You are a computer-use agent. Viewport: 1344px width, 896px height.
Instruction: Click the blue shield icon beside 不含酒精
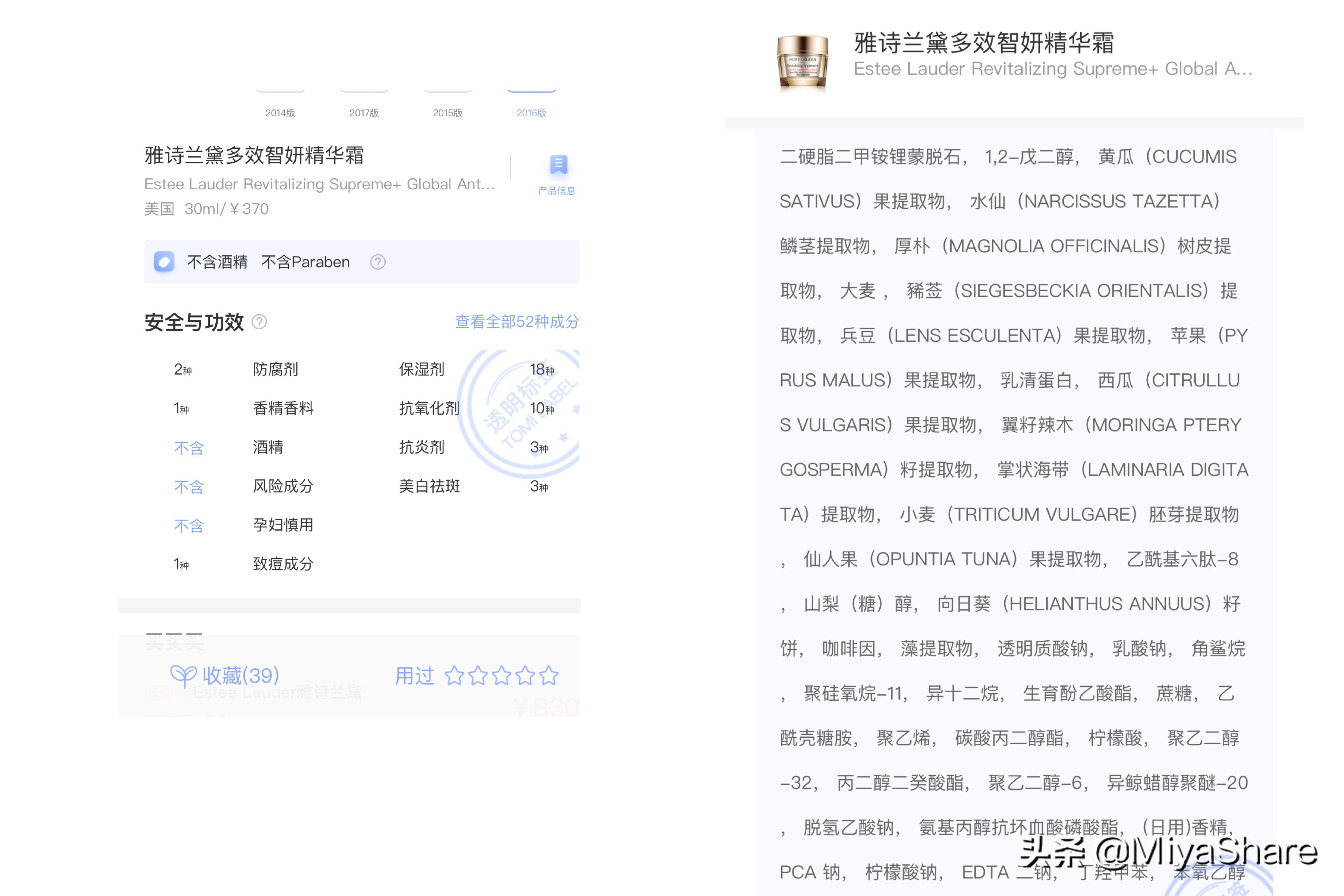coord(164,262)
